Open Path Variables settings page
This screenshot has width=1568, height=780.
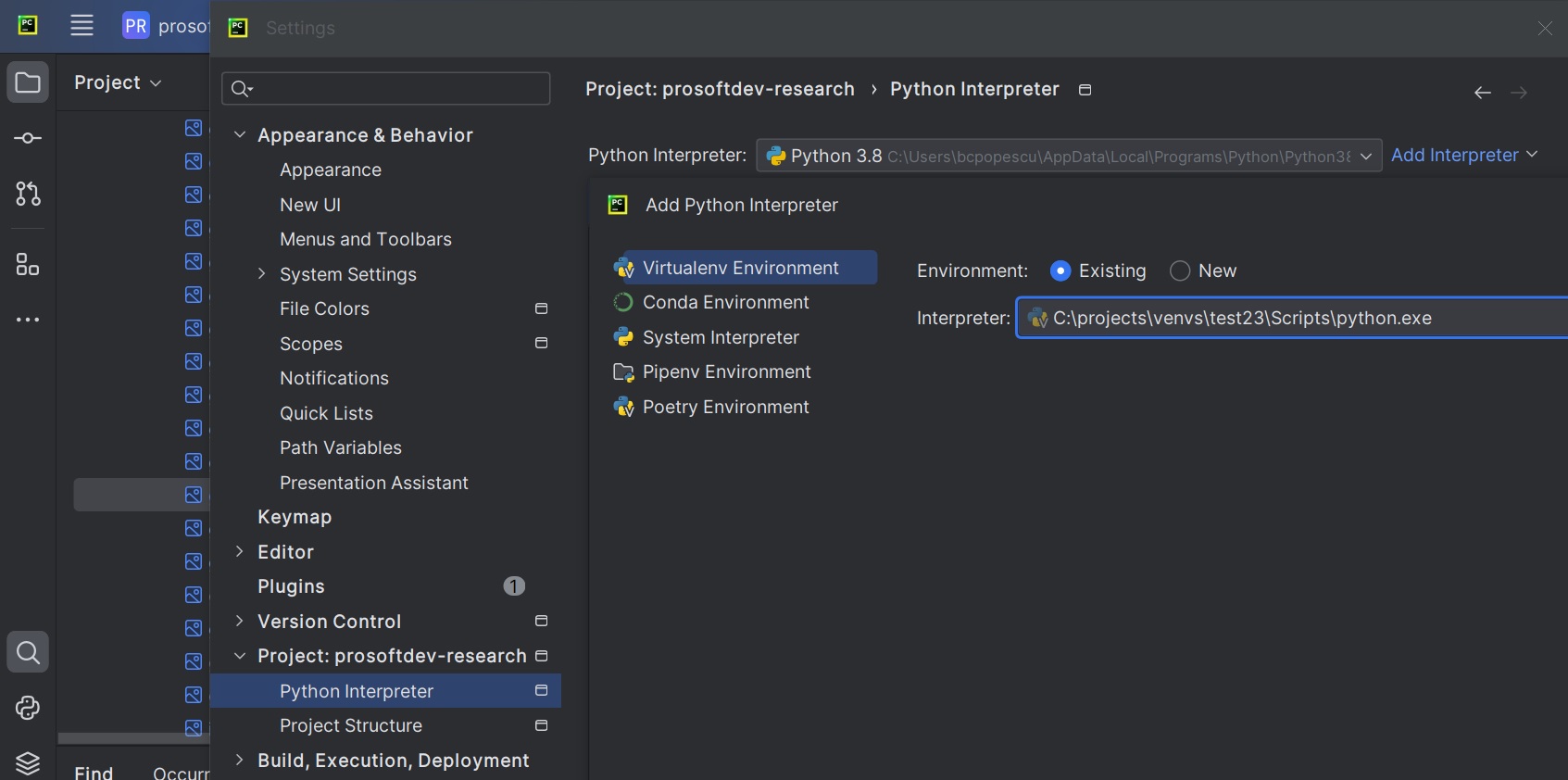point(341,447)
